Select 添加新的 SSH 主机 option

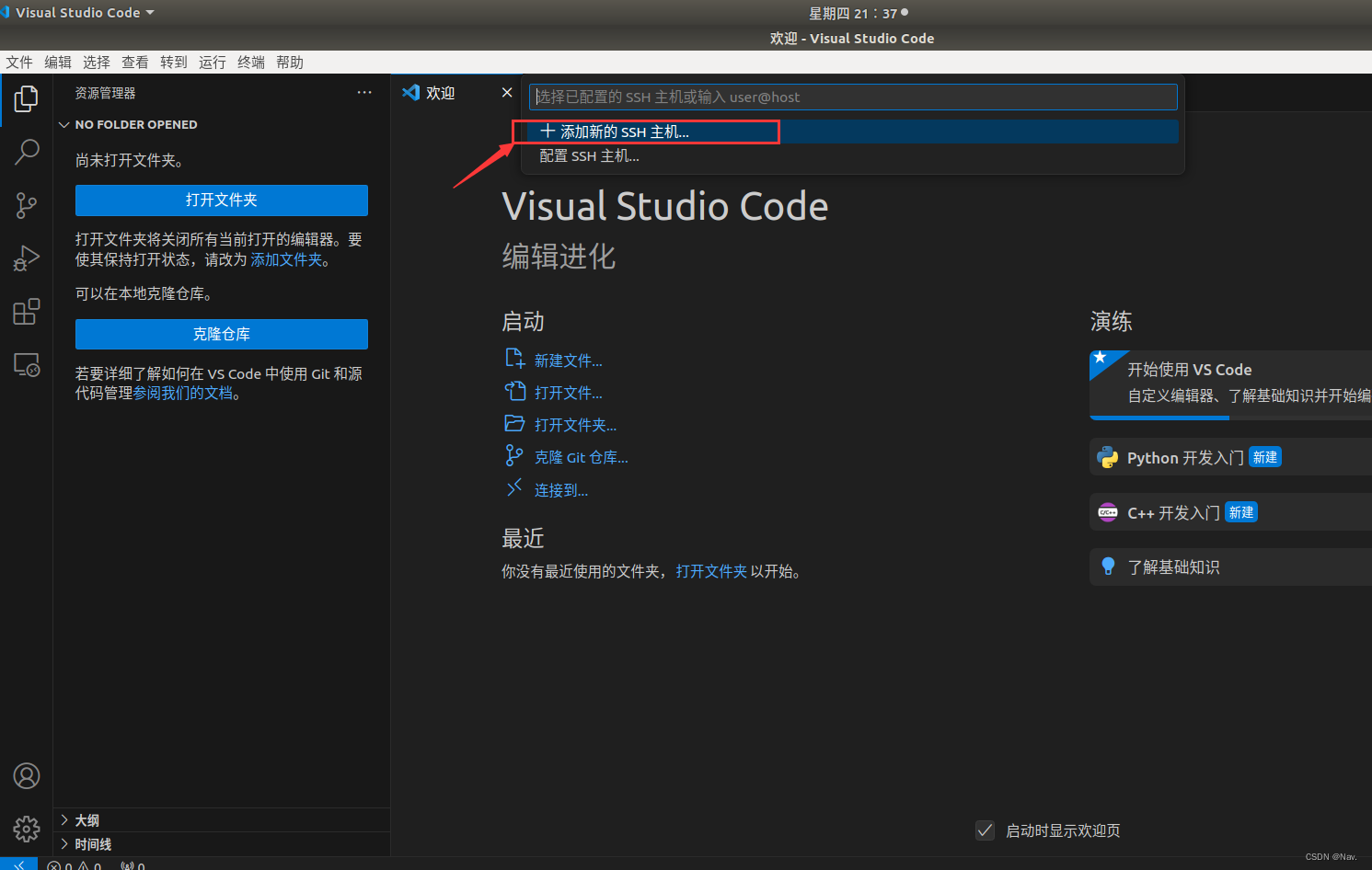851,132
